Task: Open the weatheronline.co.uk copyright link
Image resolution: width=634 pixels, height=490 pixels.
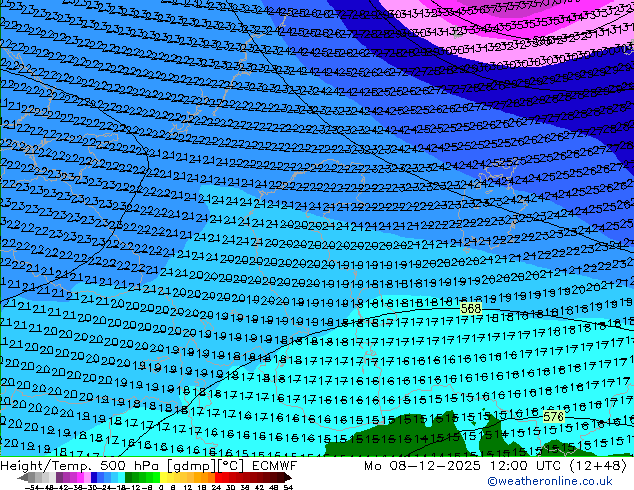Action: pyautogui.click(x=550, y=481)
